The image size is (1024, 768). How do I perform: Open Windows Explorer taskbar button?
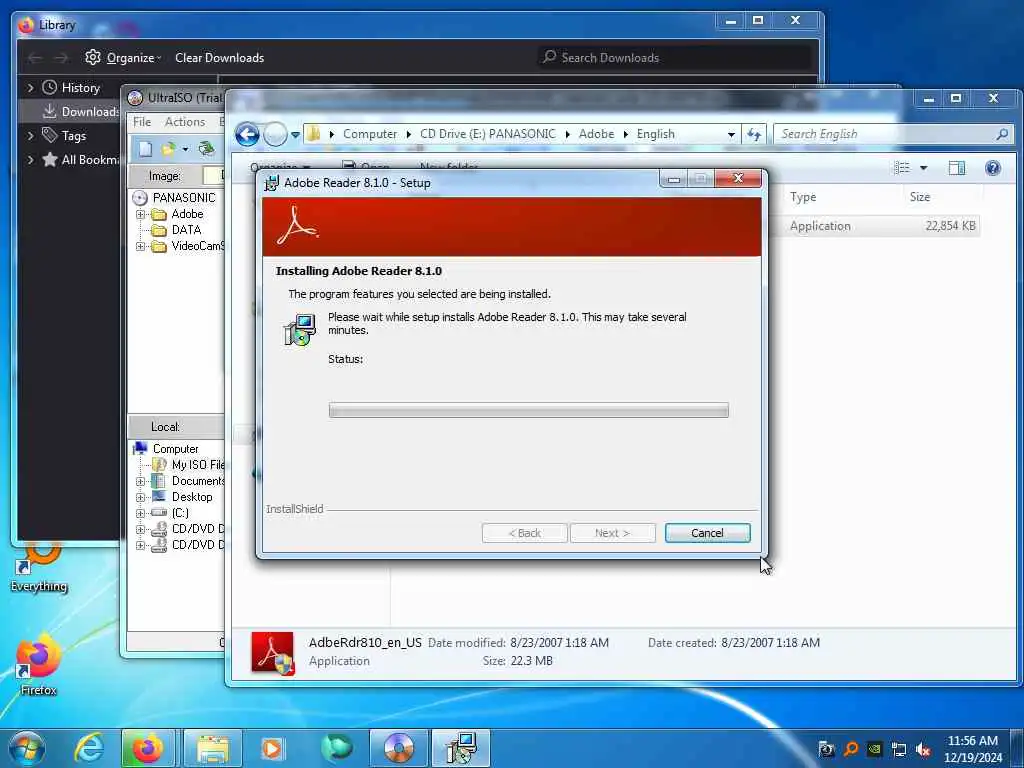[213, 748]
